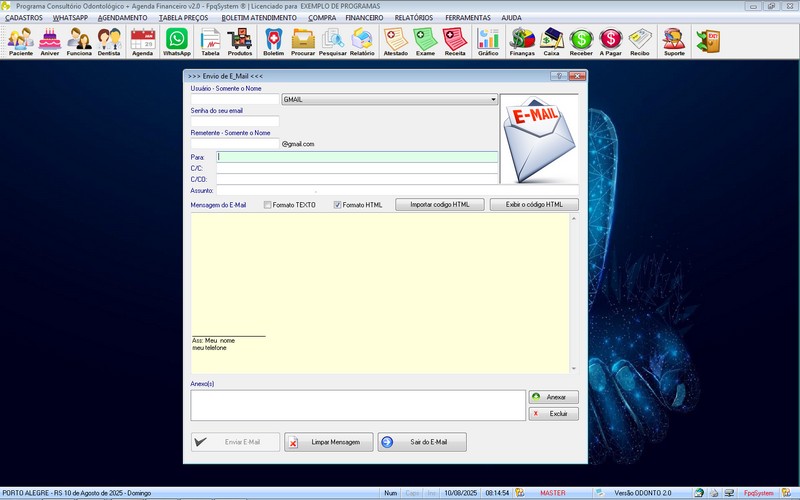The width and height of the screenshot is (800, 500).
Task: Click the Anexar attachment button
Action: coord(553,397)
